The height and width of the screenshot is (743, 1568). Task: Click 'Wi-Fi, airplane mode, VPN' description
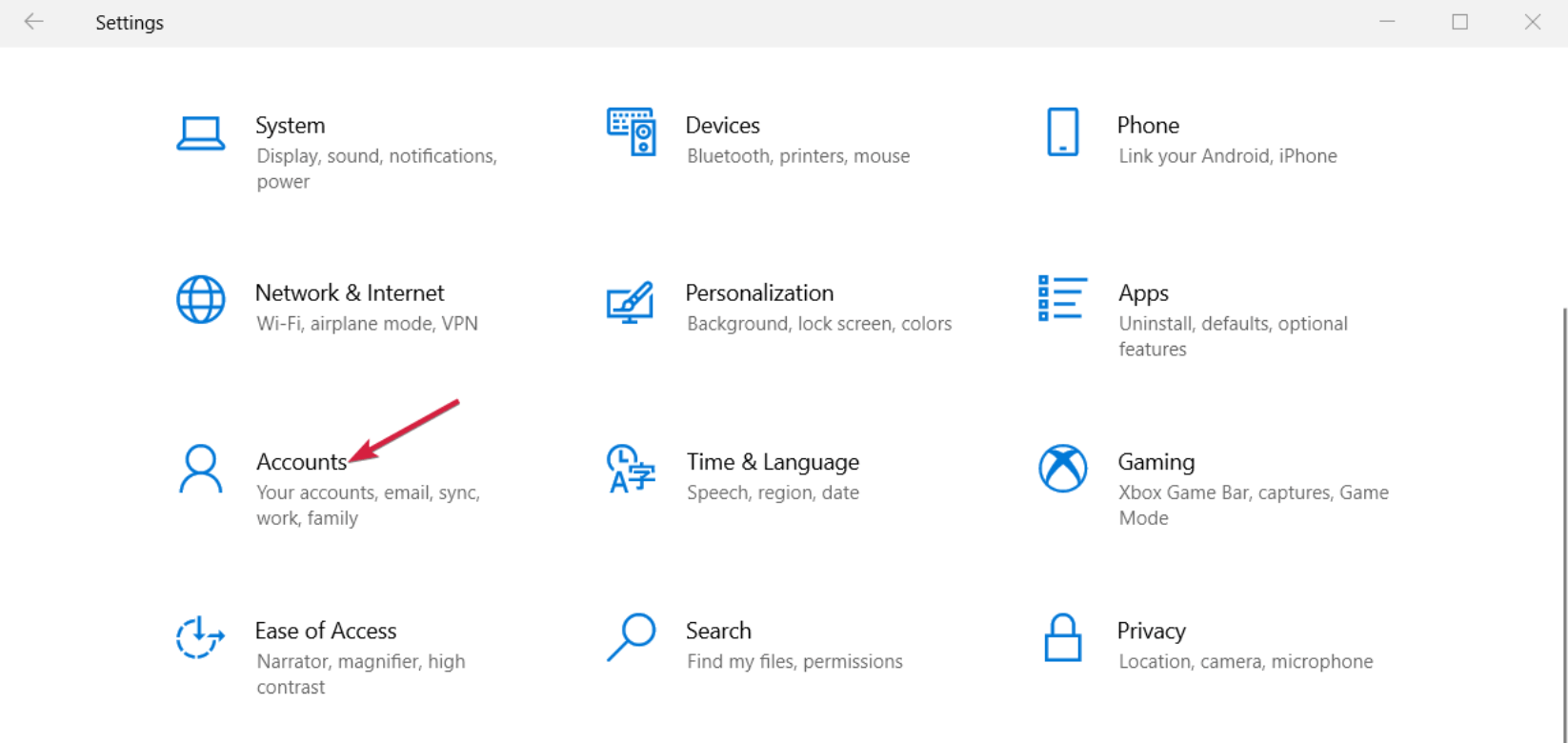click(367, 324)
